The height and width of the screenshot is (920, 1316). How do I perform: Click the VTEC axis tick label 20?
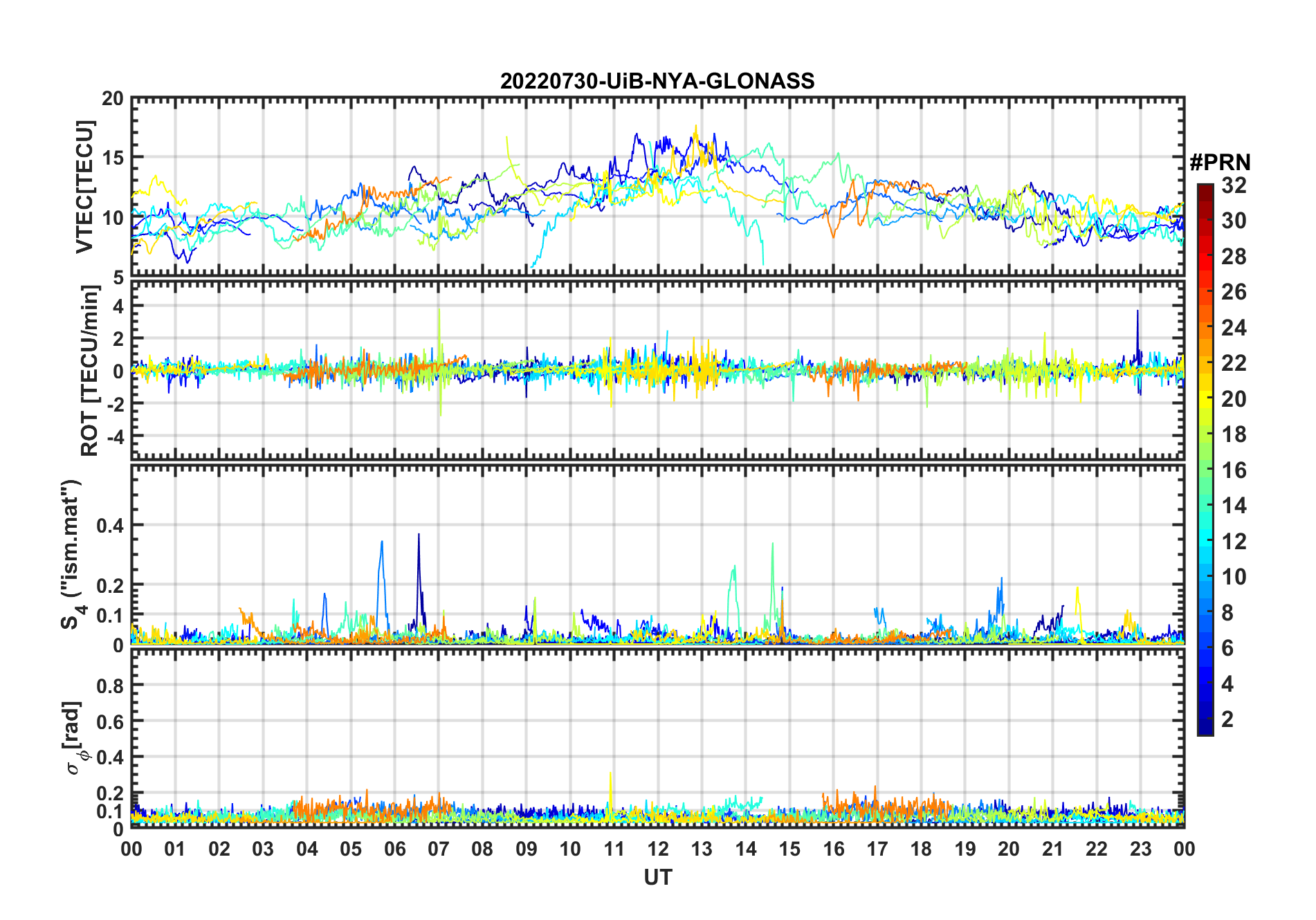[x=112, y=98]
